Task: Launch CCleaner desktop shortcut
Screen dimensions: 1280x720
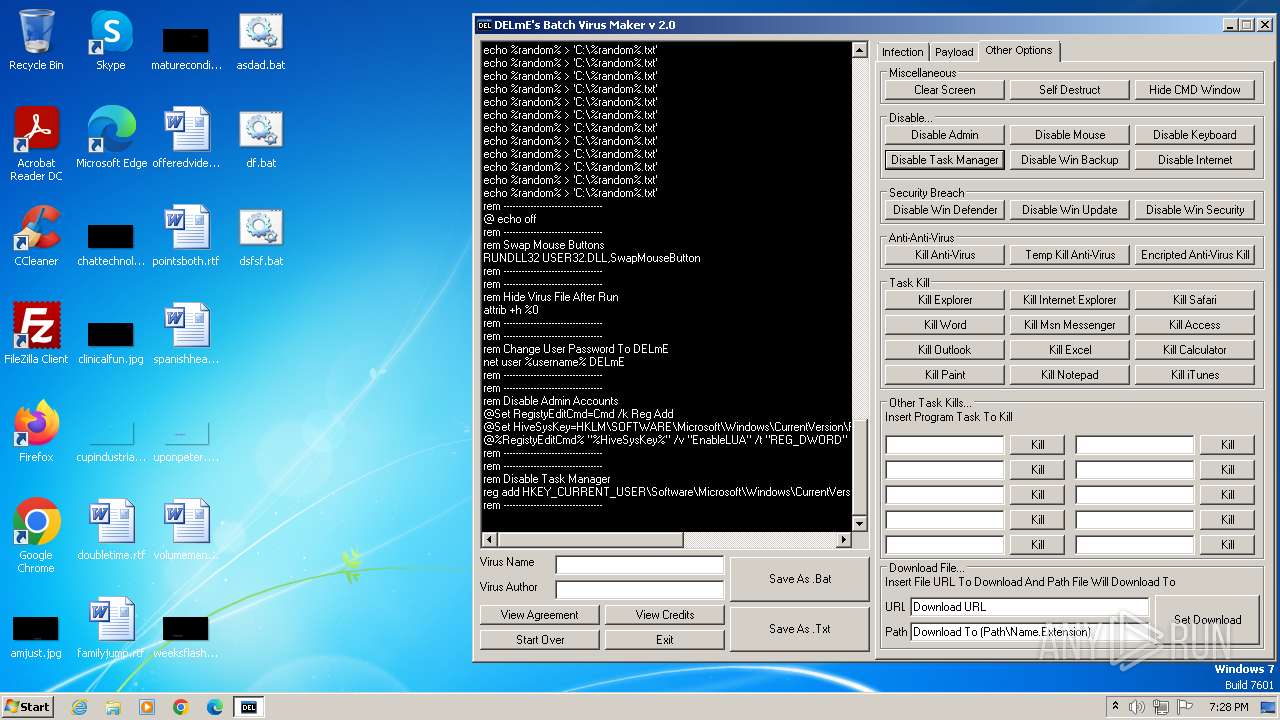Action: coord(36,236)
